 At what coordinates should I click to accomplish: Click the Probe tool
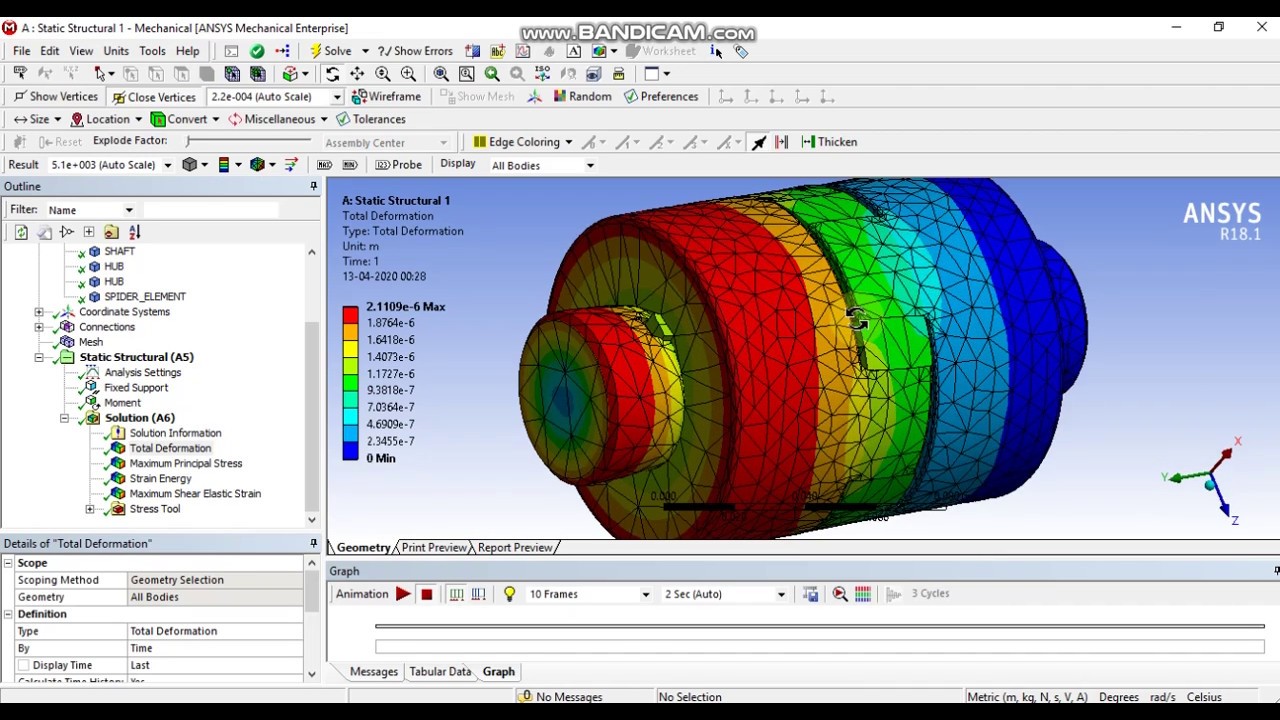point(398,165)
